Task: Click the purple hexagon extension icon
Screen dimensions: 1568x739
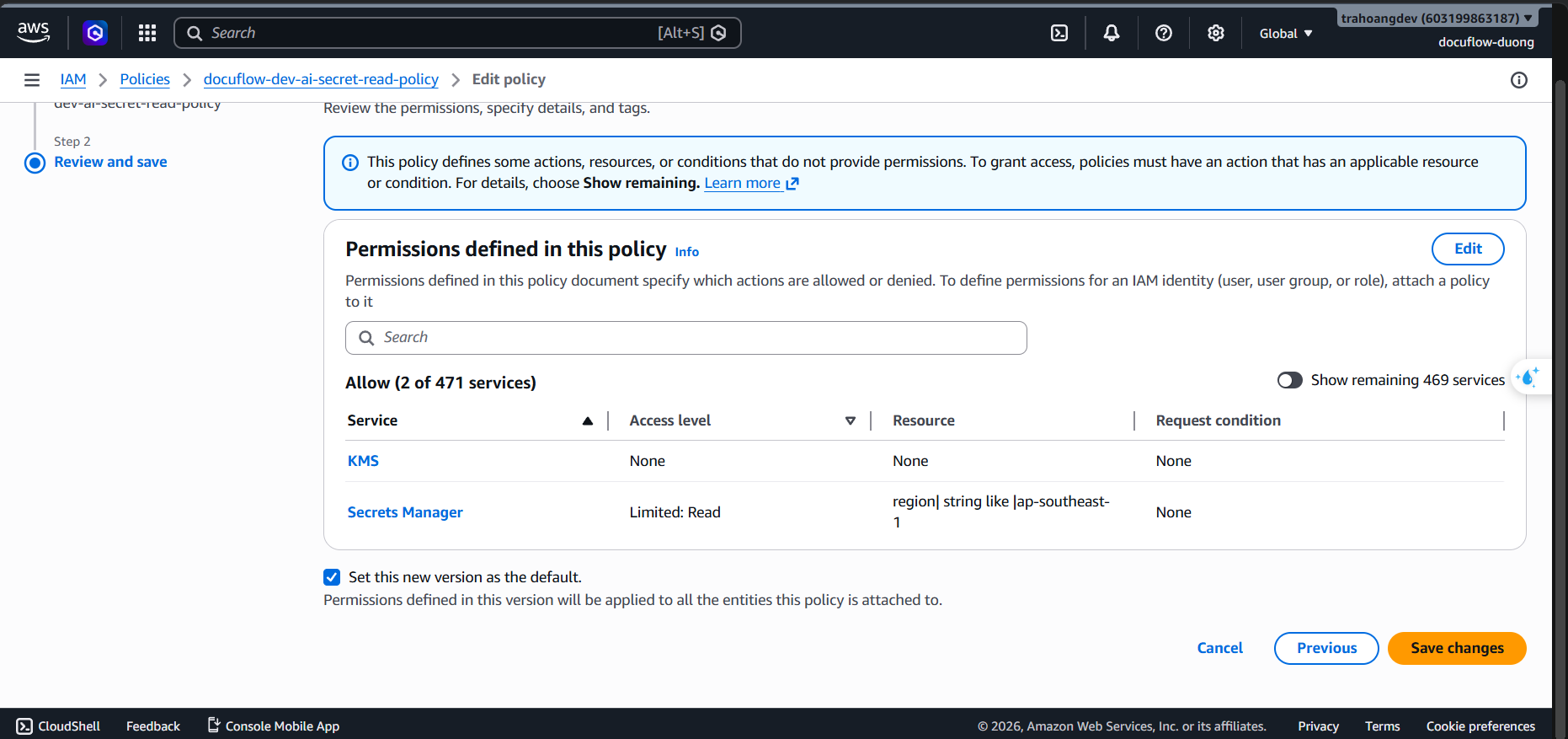Action: coord(95,33)
